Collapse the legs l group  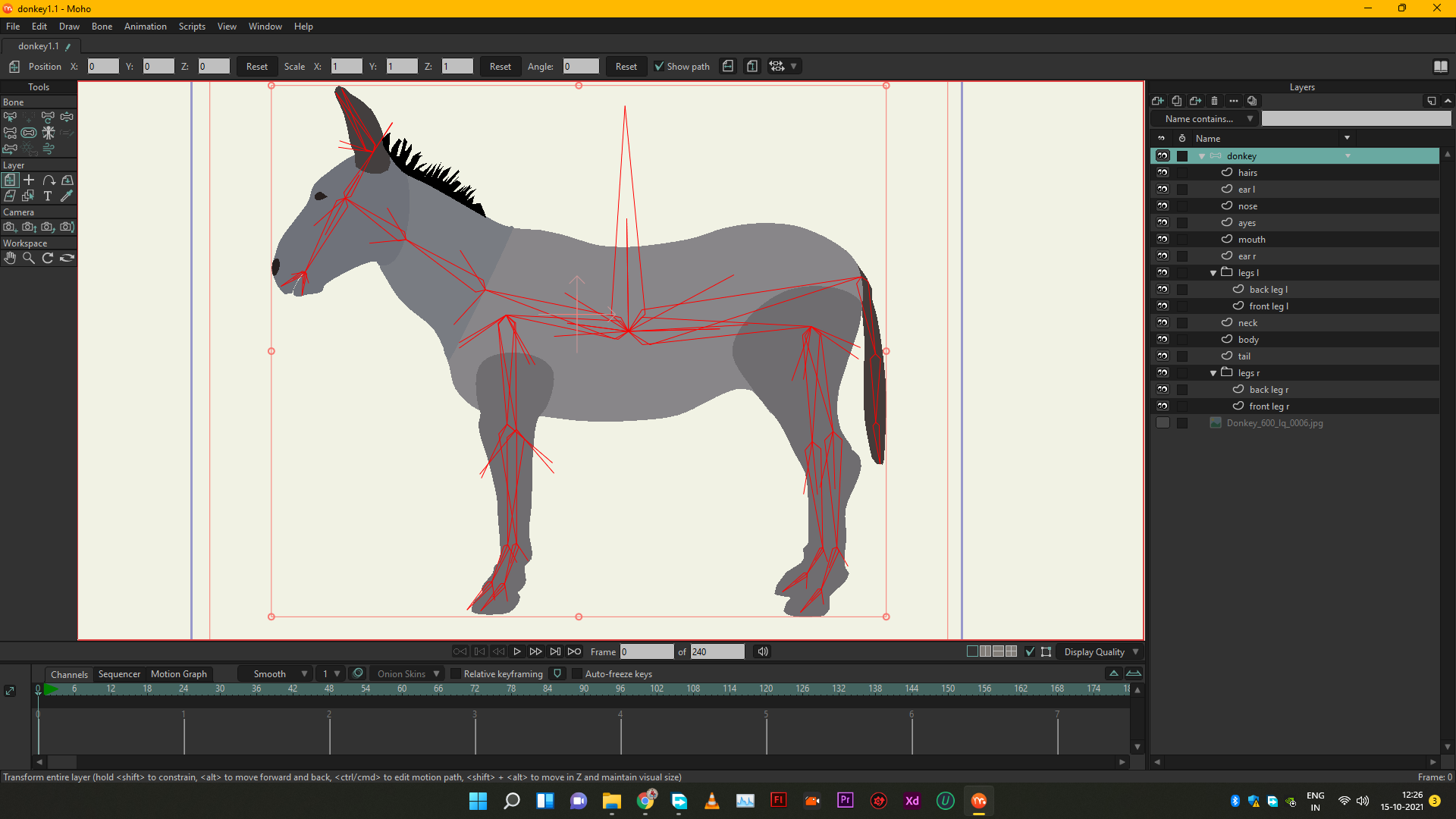click(x=1213, y=273)
